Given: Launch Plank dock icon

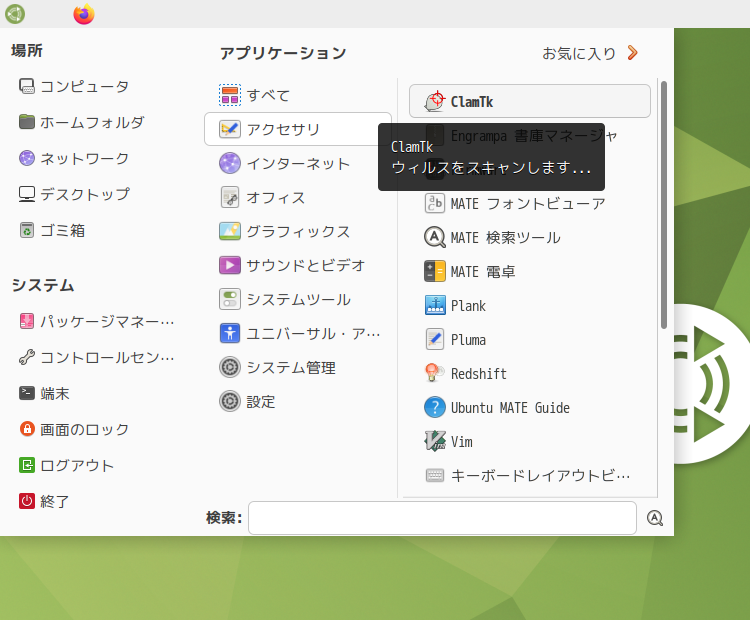Looking at the screenshot, I should coord(435,305).
